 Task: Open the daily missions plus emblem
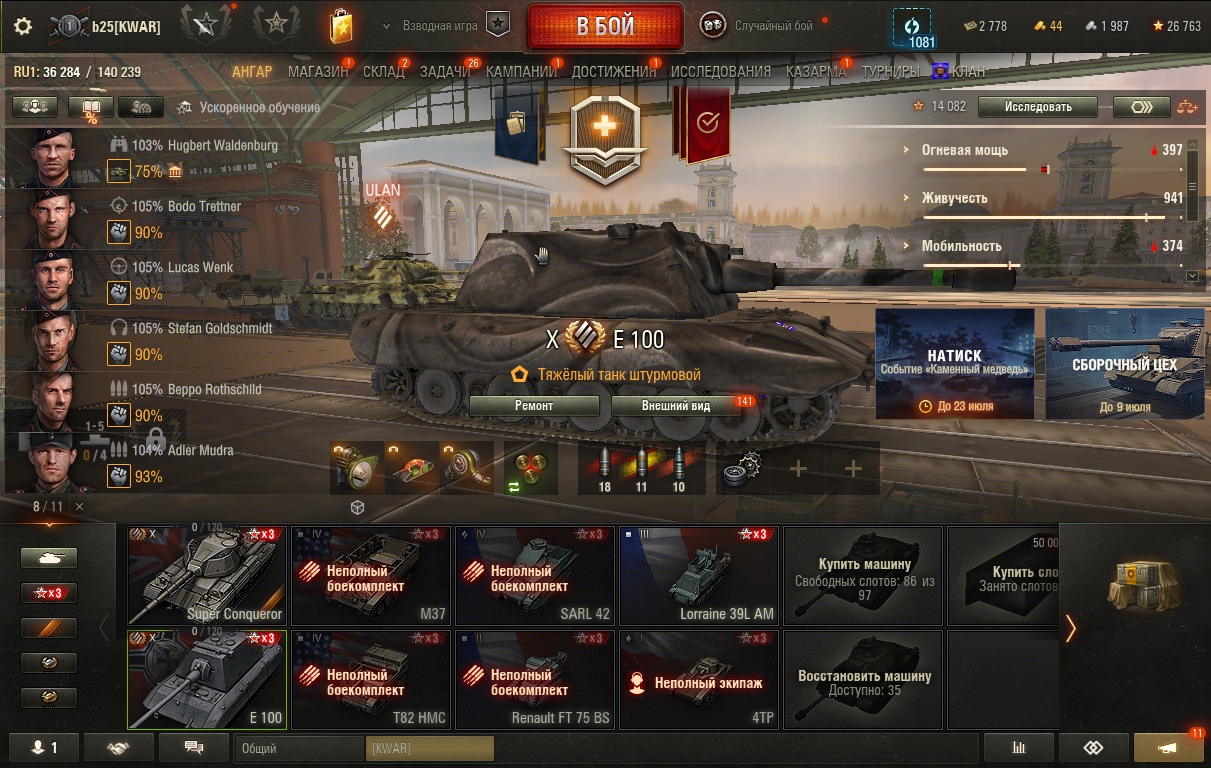pyautogui.click(x=604, y=140)
